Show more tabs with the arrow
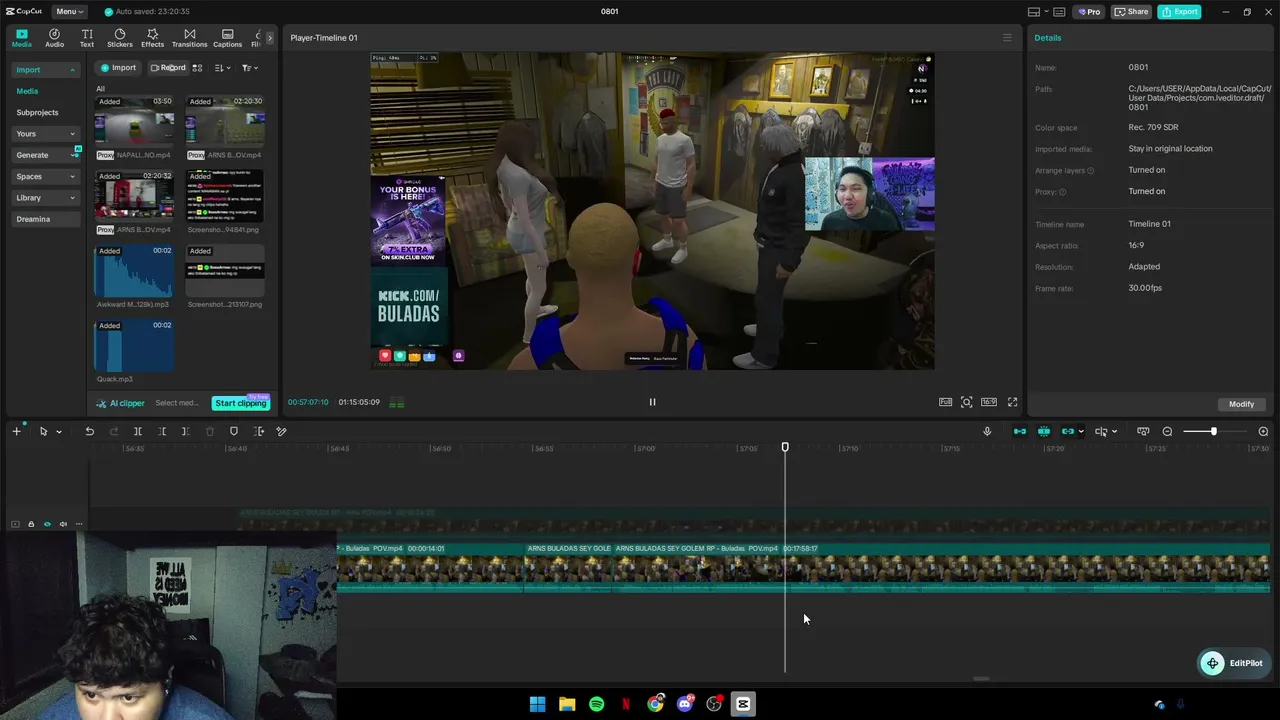Screen dimensions: 1280x720 pos(269,38)
